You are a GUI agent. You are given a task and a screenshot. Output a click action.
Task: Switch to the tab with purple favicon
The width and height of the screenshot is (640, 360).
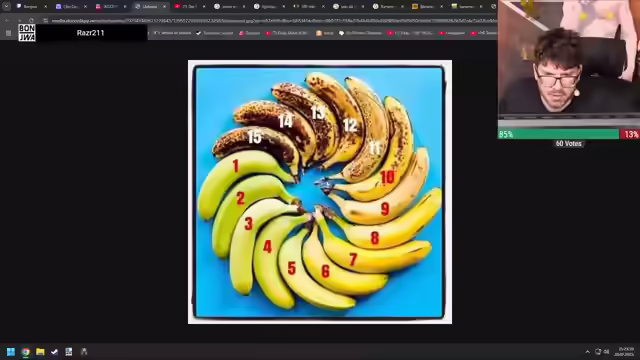(x=72, y=7)
